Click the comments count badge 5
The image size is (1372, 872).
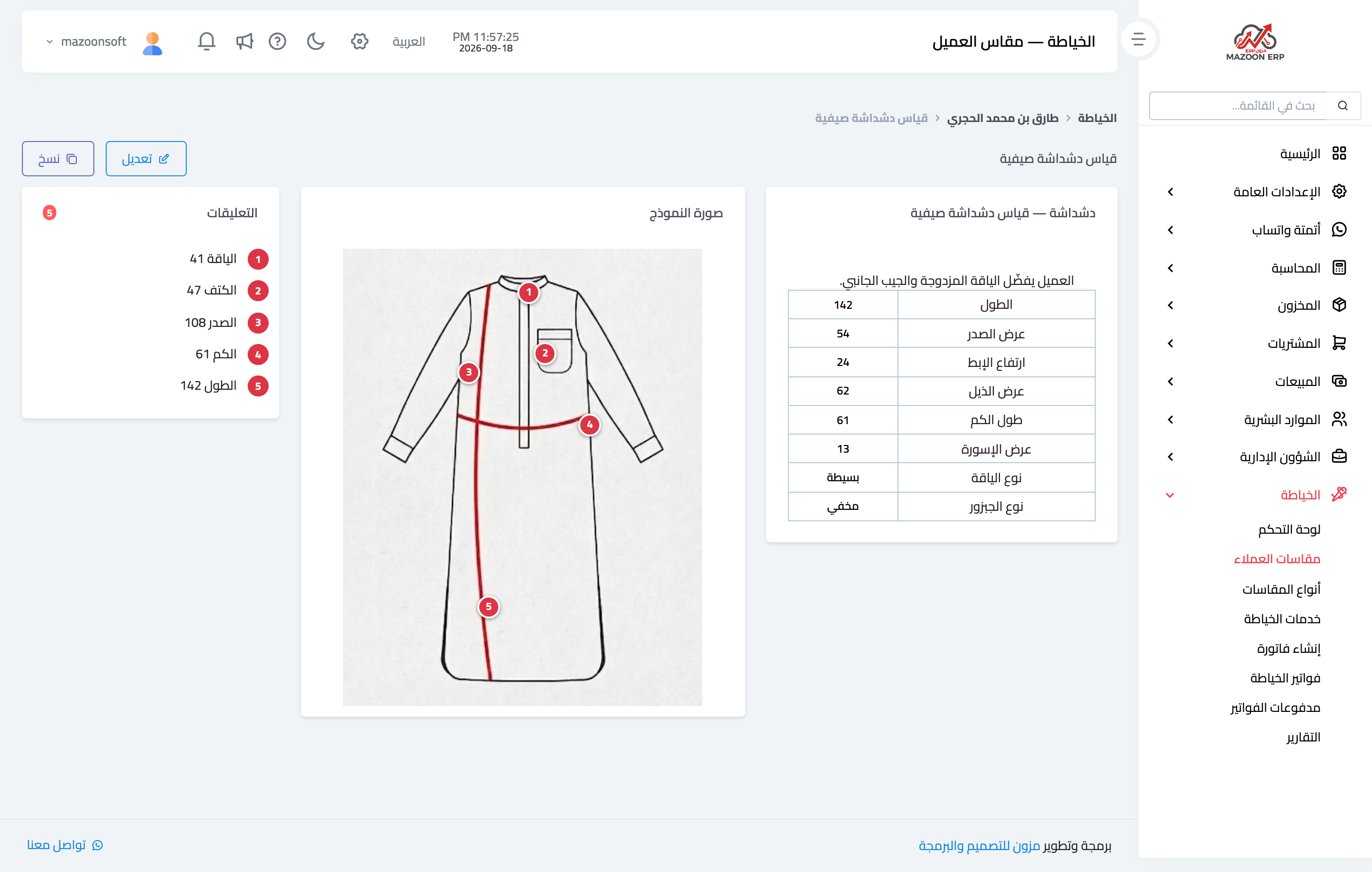(x=50, y=213)
